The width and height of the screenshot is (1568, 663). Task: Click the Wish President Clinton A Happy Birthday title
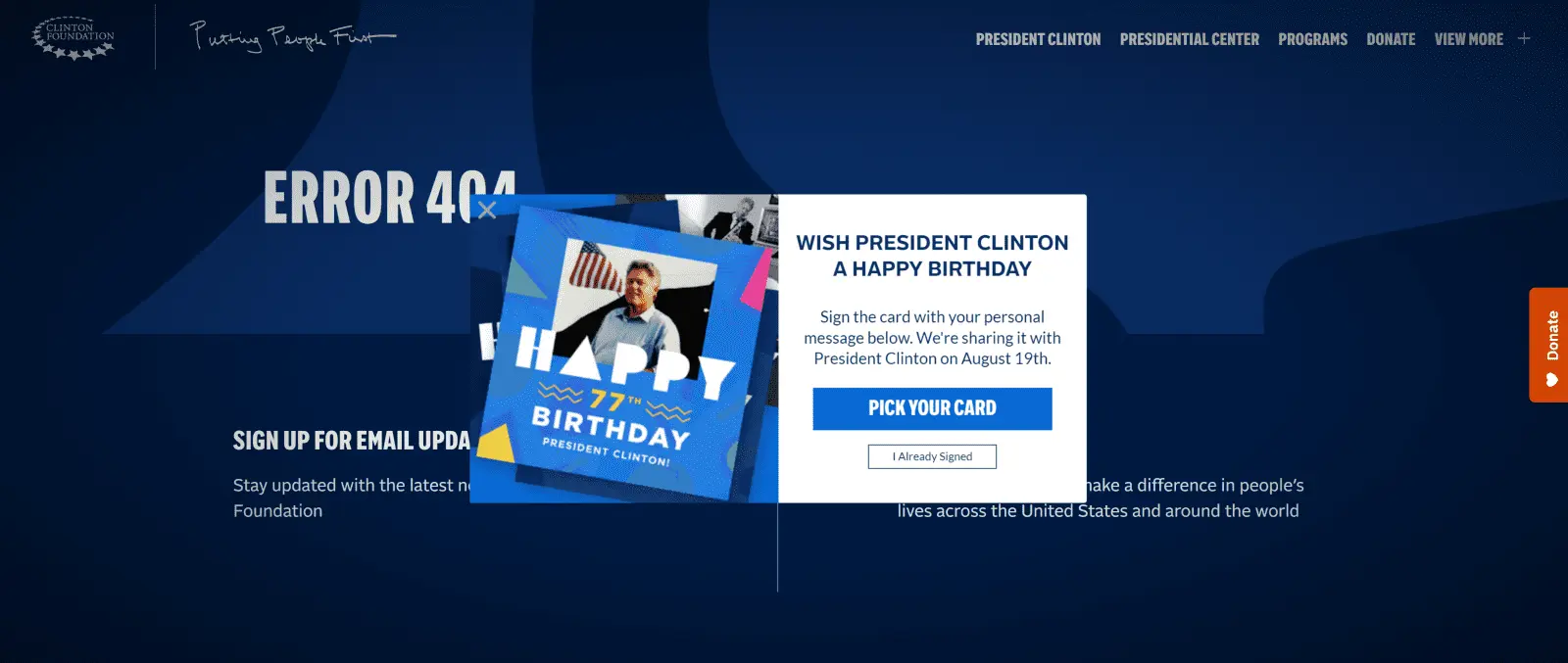click(x=932, y=256)
